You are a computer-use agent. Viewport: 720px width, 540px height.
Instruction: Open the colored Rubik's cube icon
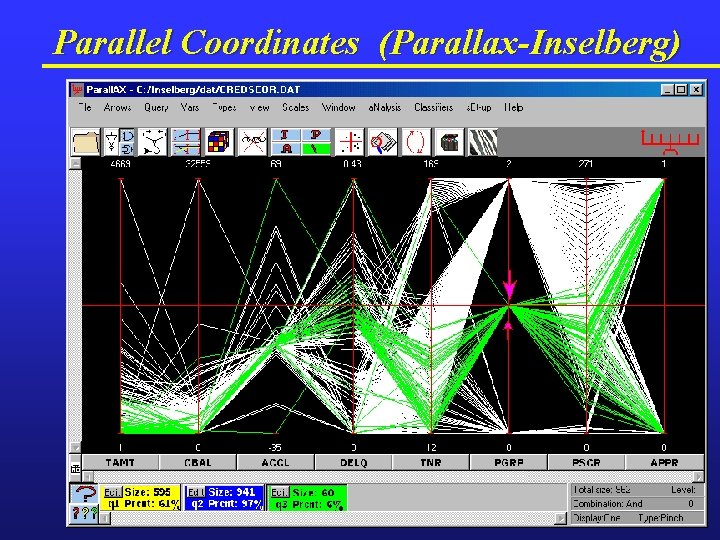tap(219, 142)
